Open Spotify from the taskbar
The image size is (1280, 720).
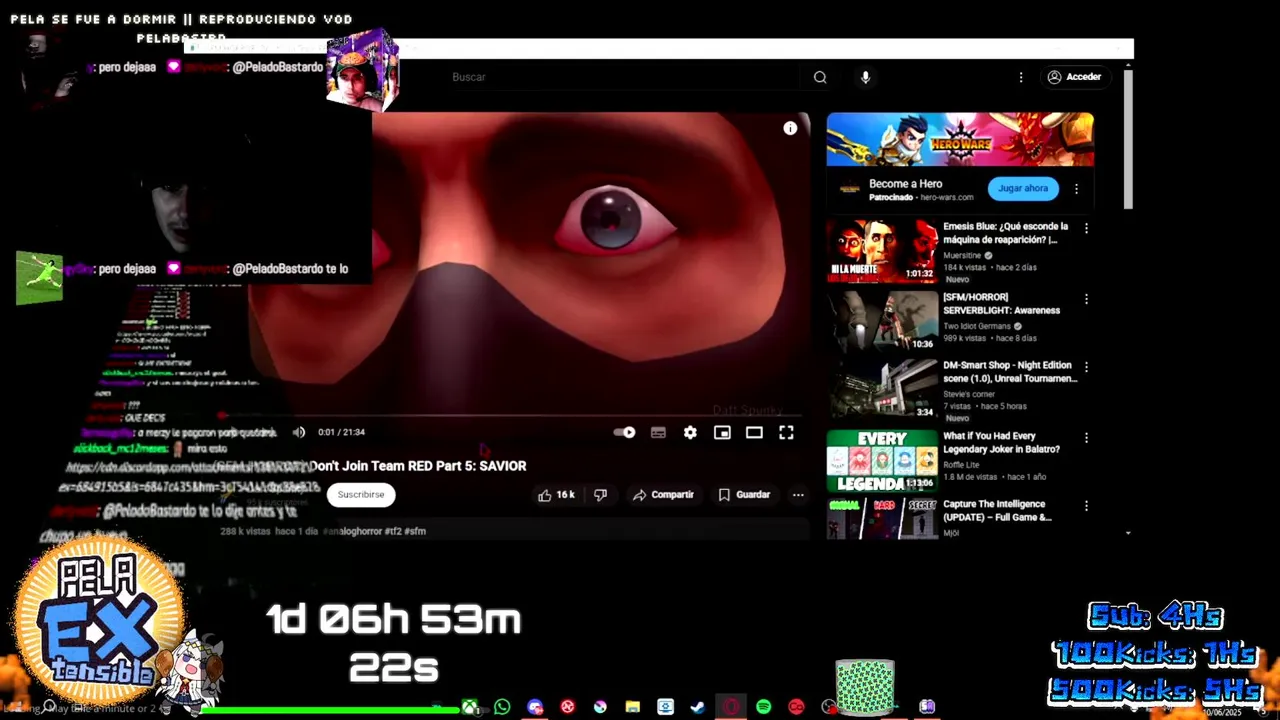[x=764, y=707]
